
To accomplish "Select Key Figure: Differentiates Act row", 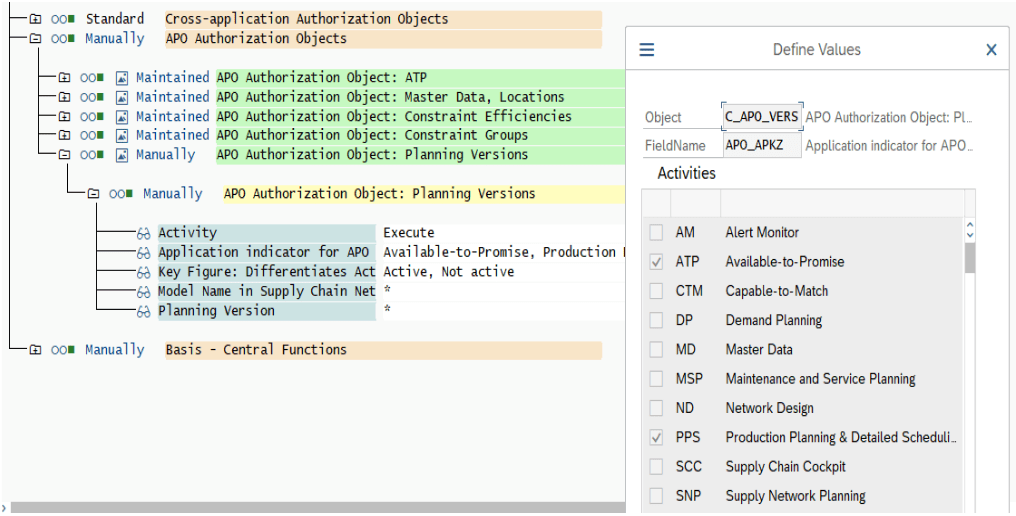I will coord(266,272).
